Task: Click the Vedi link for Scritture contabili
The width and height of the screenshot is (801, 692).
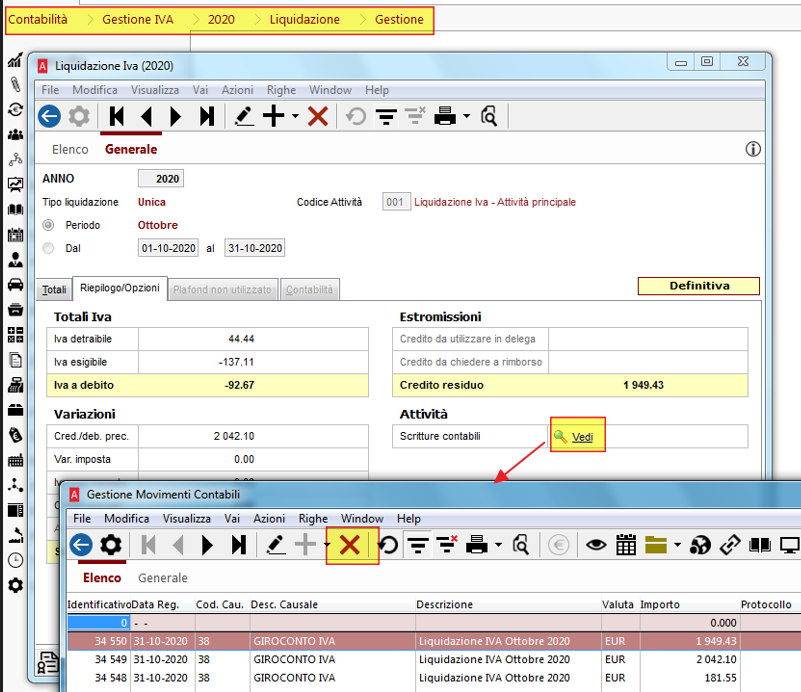Action: pos(582,437)
